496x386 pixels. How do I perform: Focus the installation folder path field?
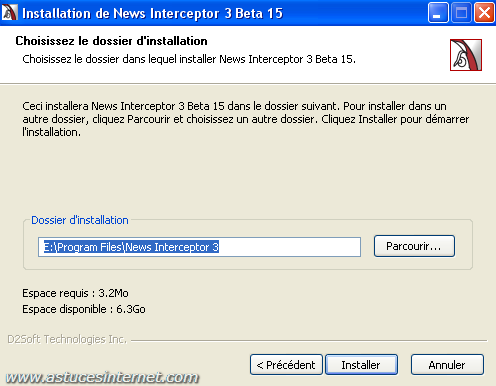pyautogui.click(x=199, y=247)
